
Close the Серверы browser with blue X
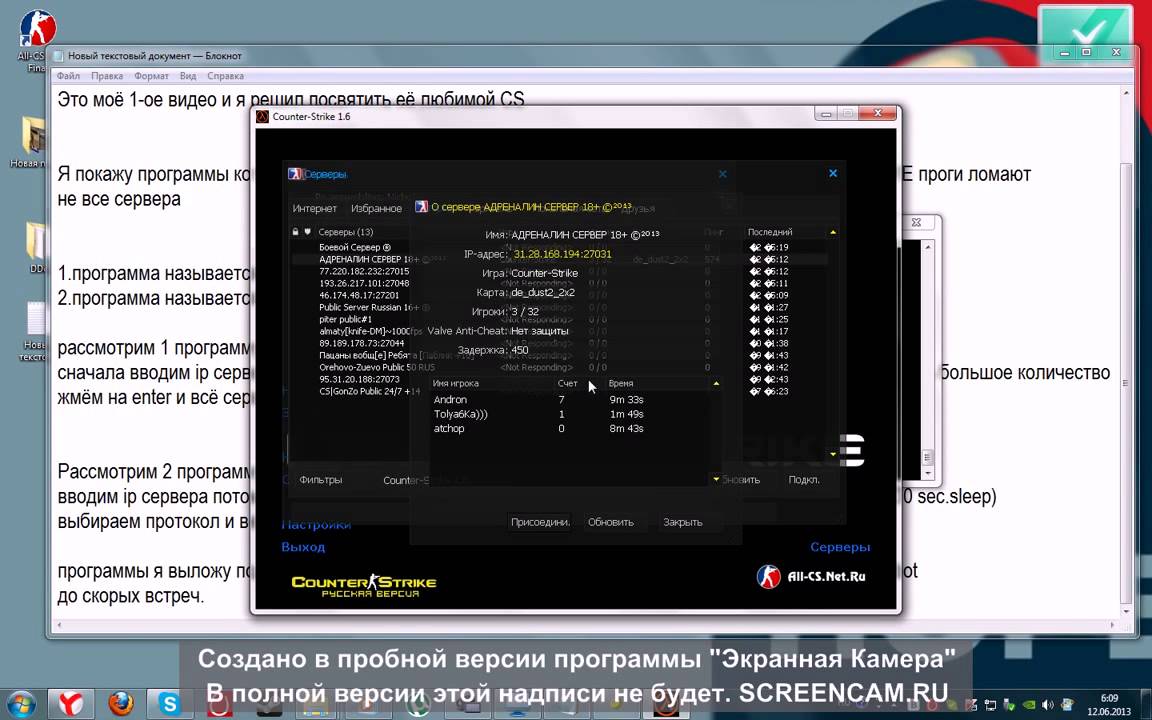(x=832, y=173)
